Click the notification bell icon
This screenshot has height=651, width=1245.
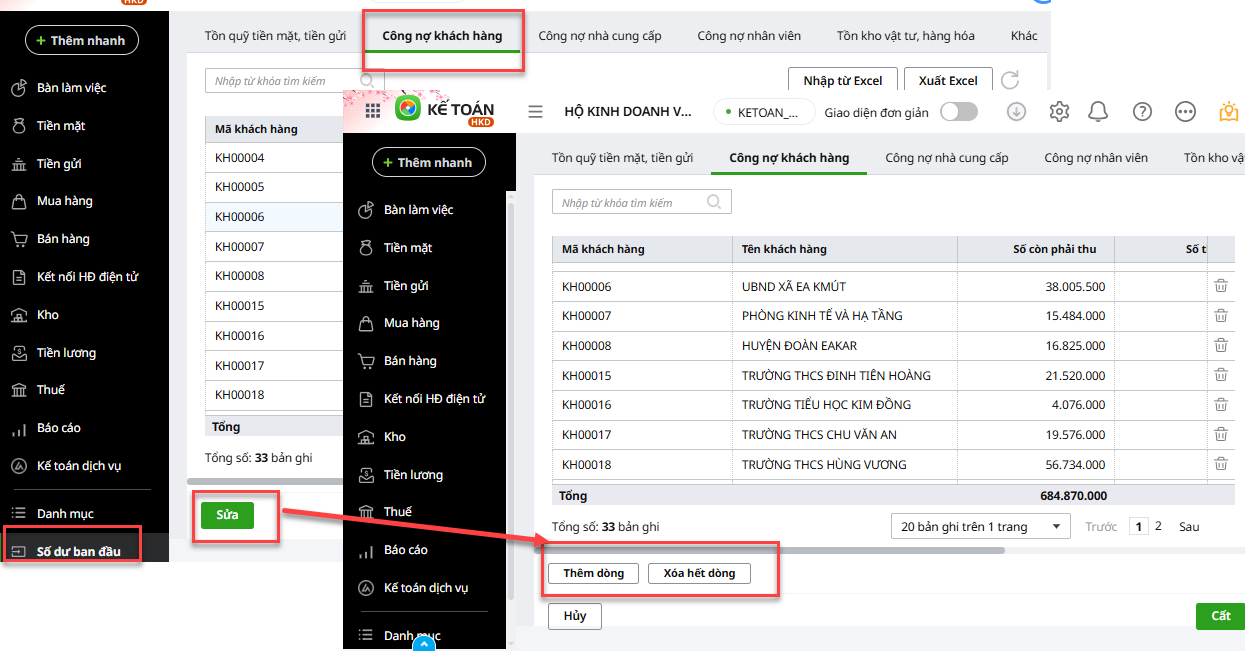pos(1098,112)
